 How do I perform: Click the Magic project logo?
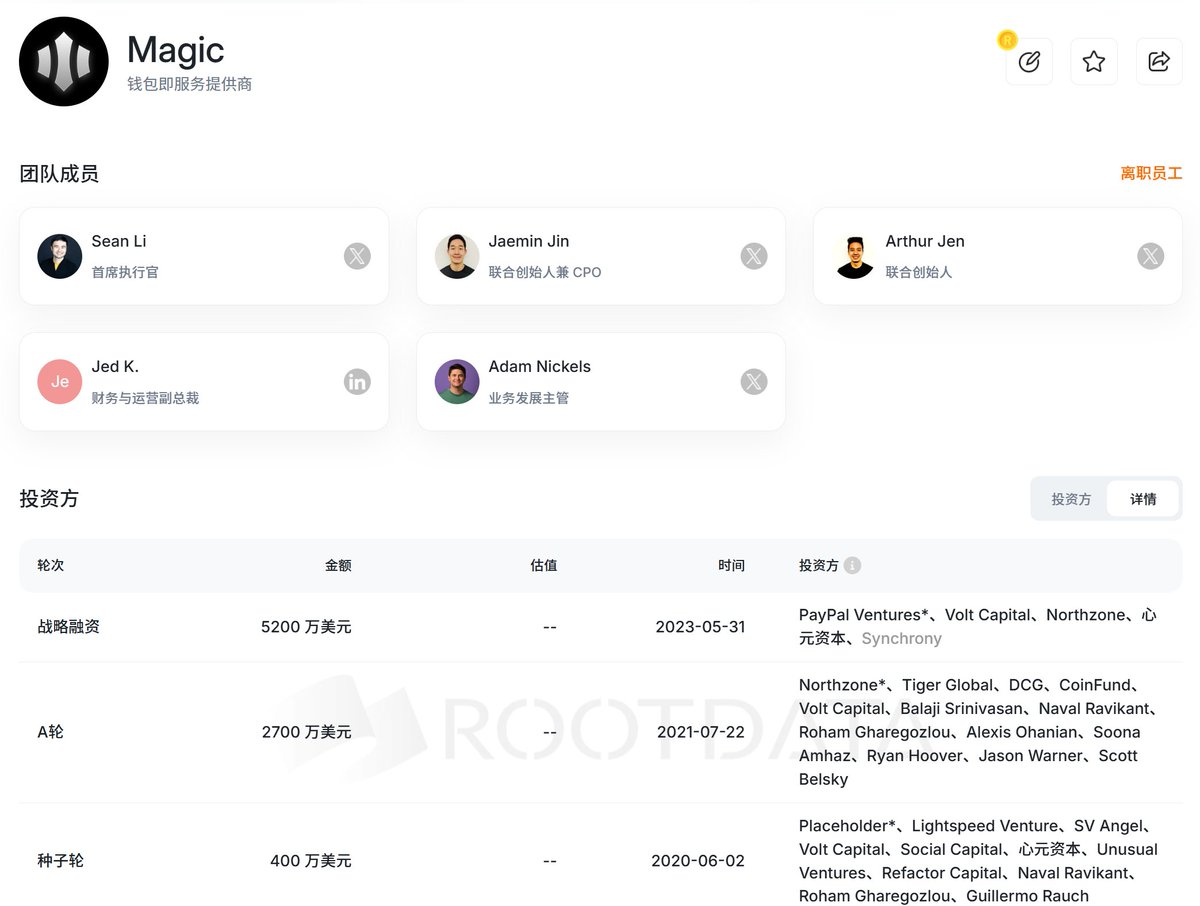pyautogui.click(x=64, y=62)
